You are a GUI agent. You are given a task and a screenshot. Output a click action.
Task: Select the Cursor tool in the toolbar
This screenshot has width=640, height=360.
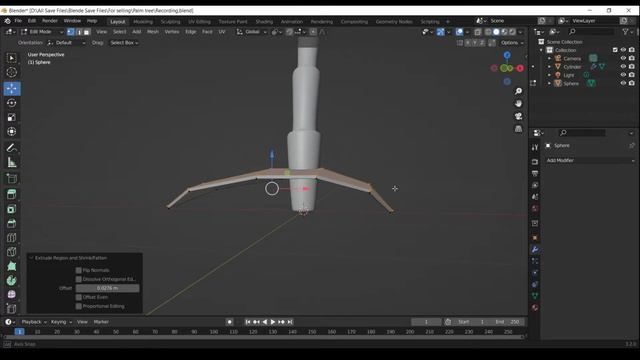click(11, 72)
